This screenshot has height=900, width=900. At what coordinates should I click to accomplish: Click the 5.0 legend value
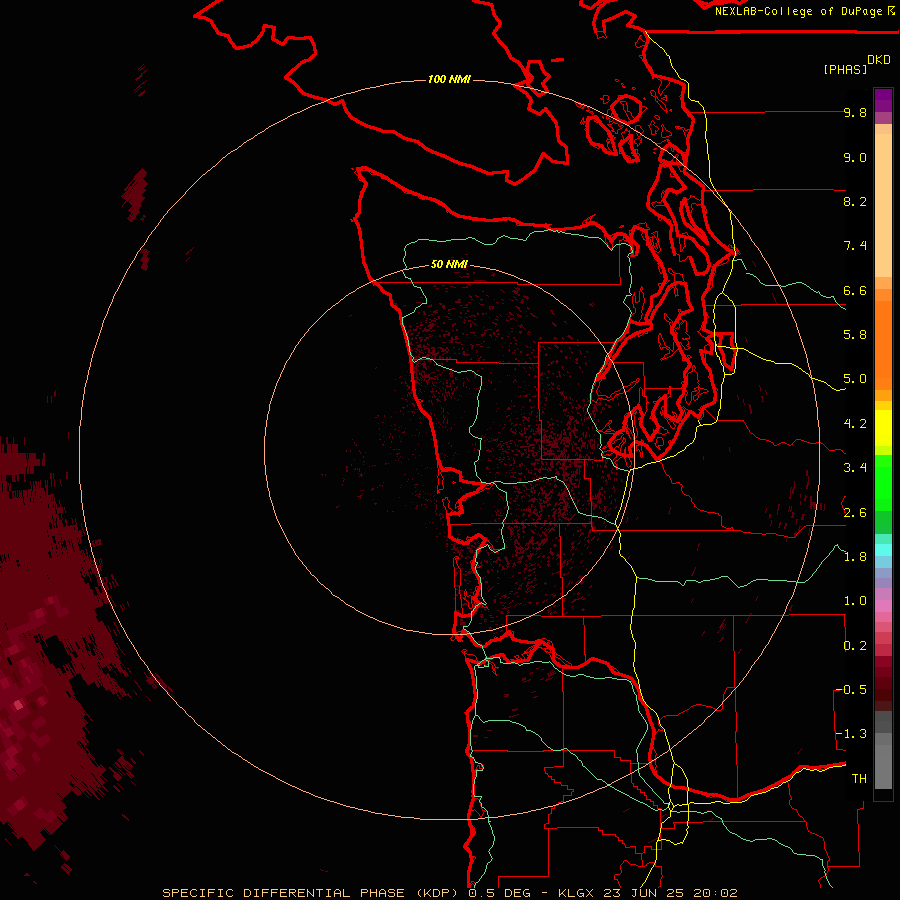[855, 379]
